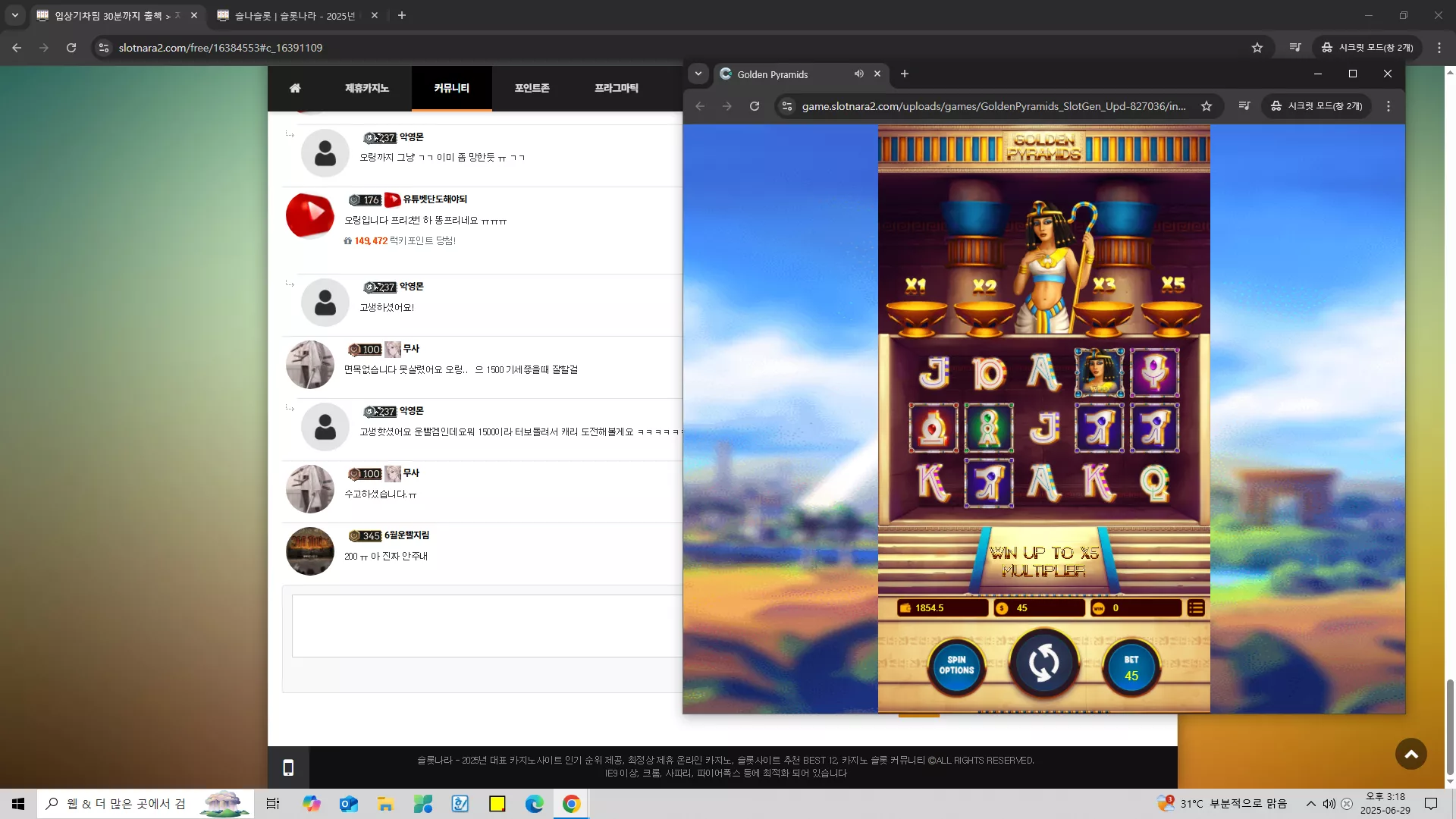Click the 6월운빨지림 username
Viewport: 1456px width, 819px height.
pyautogui.click(x=406, y=535)
